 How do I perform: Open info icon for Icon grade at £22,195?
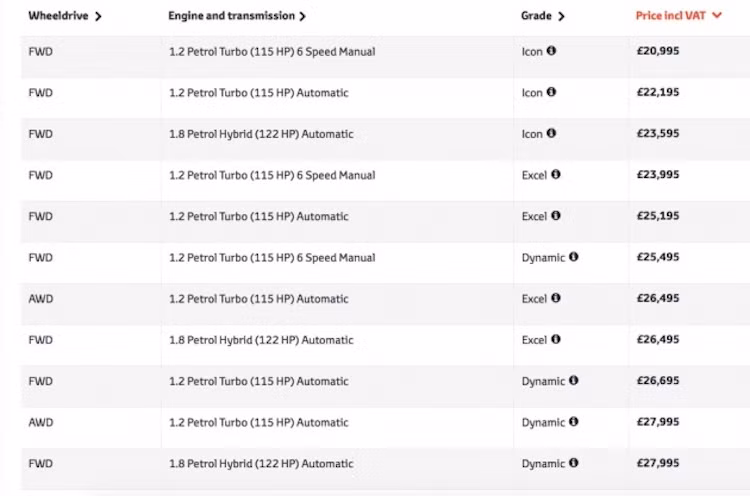[552, 92]
